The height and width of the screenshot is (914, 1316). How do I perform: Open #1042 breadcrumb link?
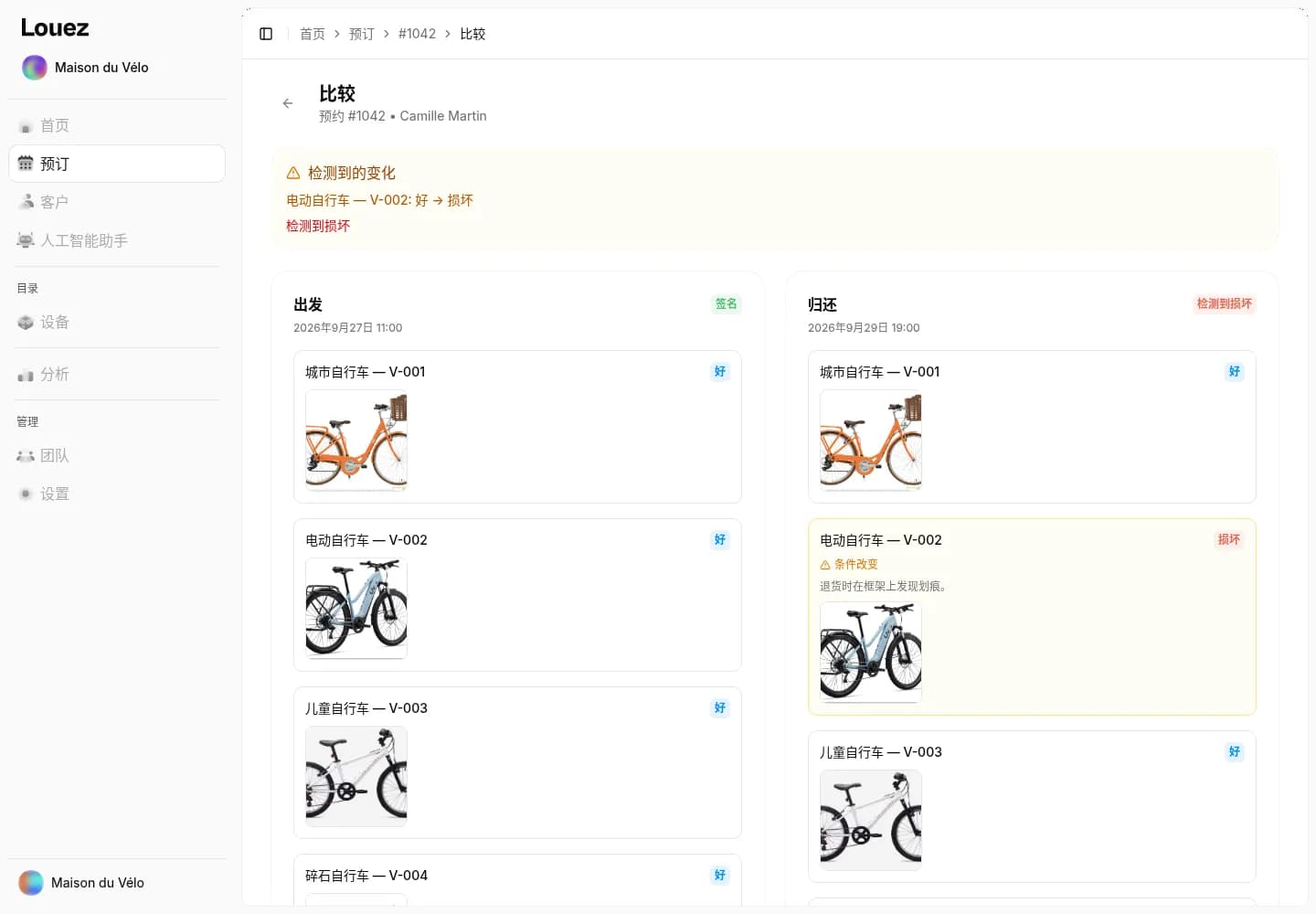tap(417, 34)
